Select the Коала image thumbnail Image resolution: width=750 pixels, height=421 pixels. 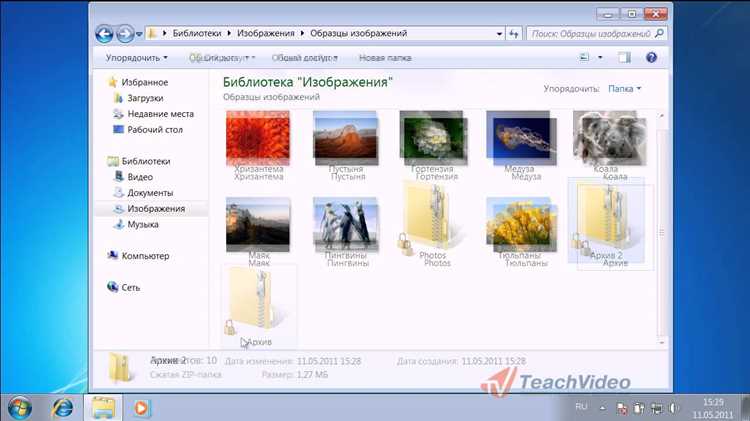(609, 138)
